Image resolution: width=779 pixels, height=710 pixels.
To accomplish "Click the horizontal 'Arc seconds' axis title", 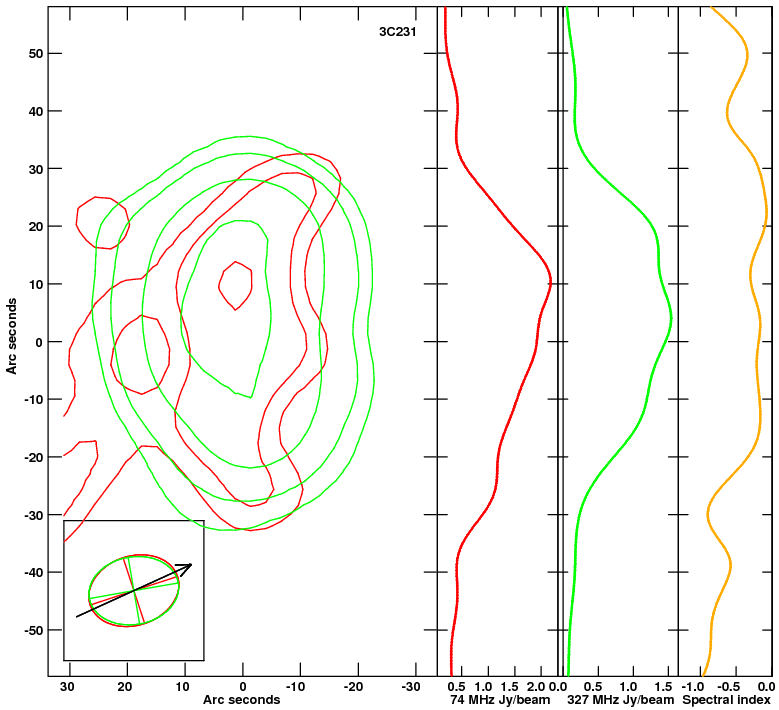I will pos(241,700).
